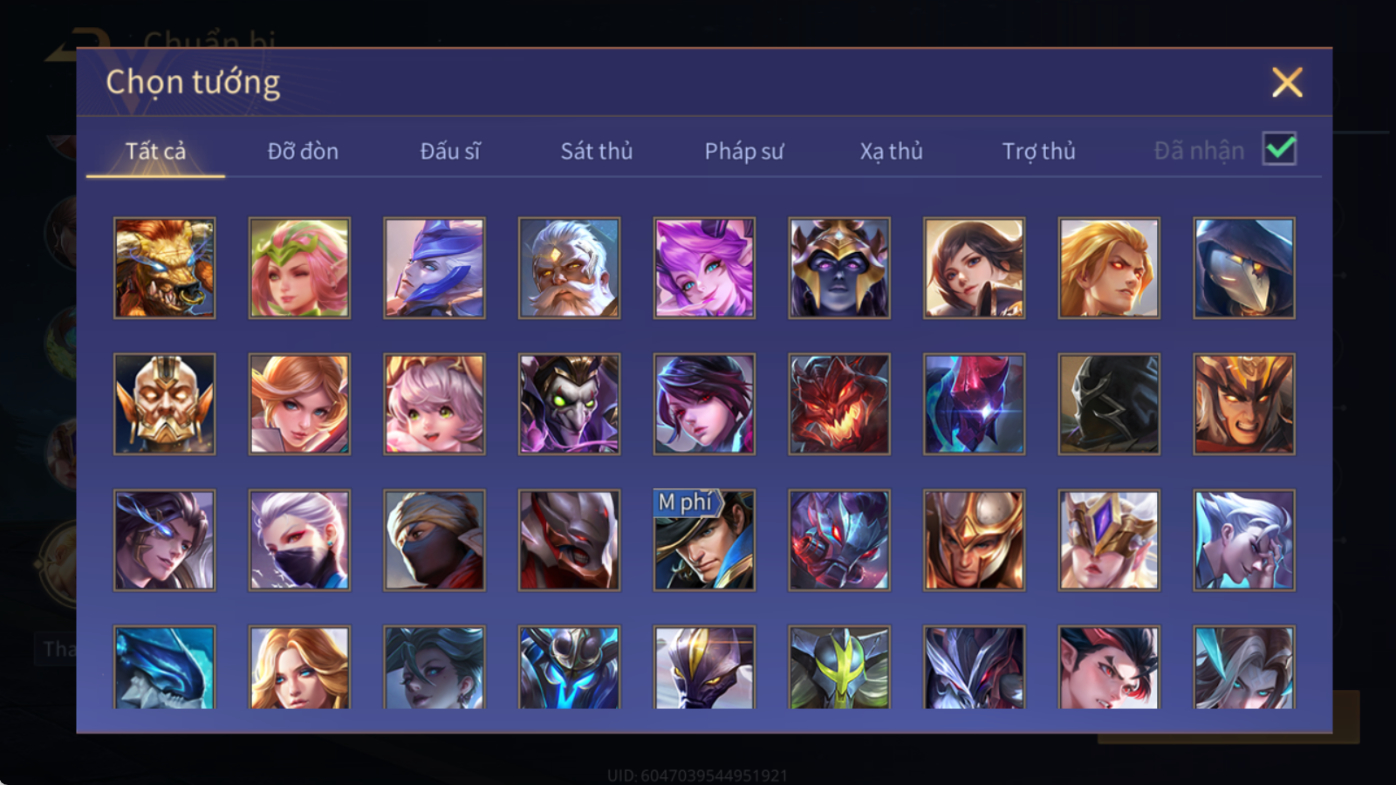Choose the golden masked hero with horns
Image resolution: width=1396 pixels, height=785 pixels.
(164, 404)
